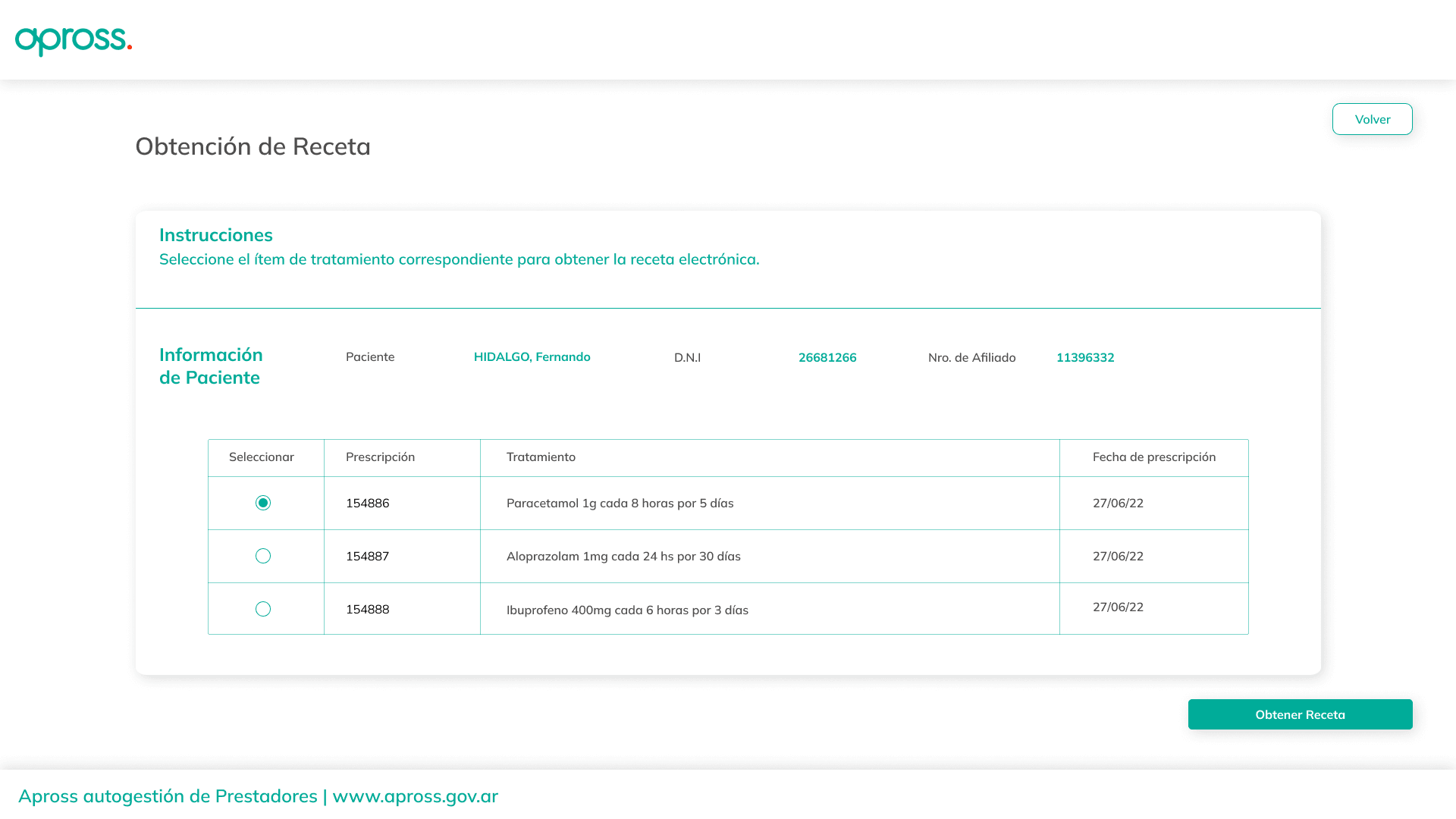Screen dimensions: 1456x819
Task: Click the apross logo
Action: pyautogui.click(x=74, y=41)
